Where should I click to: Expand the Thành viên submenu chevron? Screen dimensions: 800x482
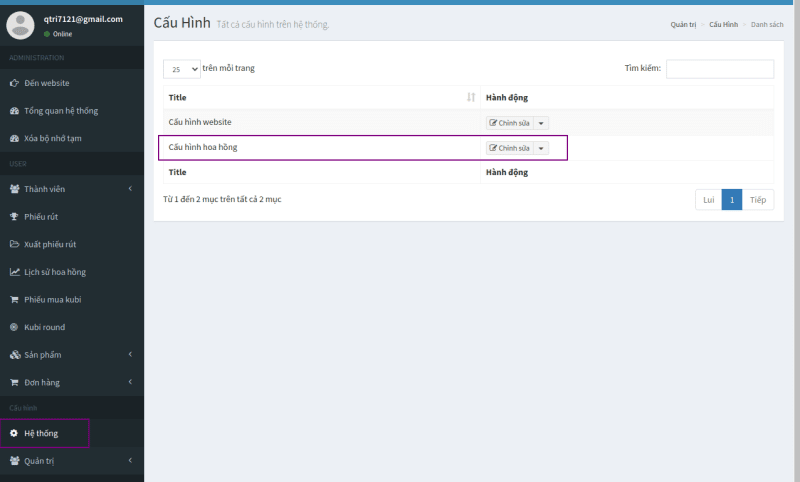tap(130, 189)
